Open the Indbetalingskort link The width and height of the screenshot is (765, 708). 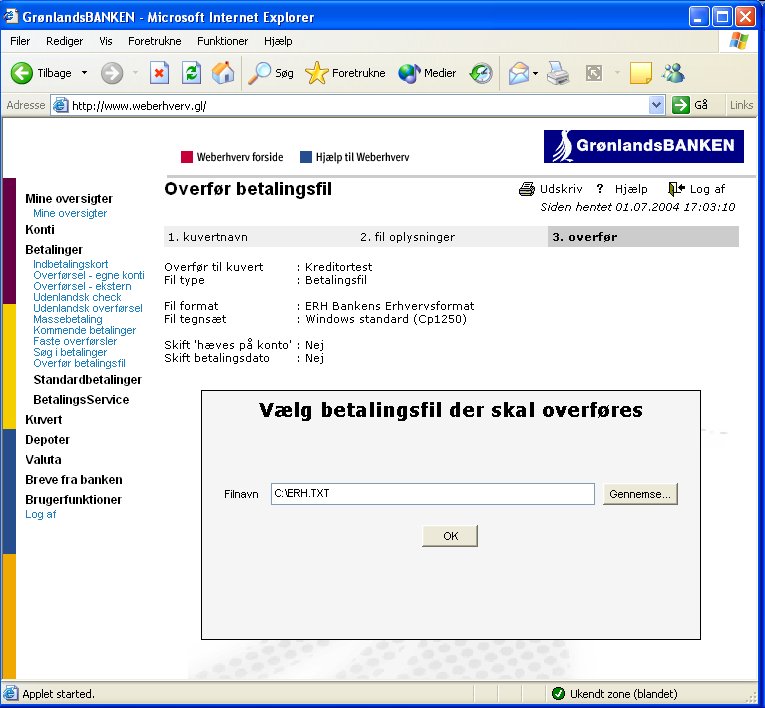(71, 264)
